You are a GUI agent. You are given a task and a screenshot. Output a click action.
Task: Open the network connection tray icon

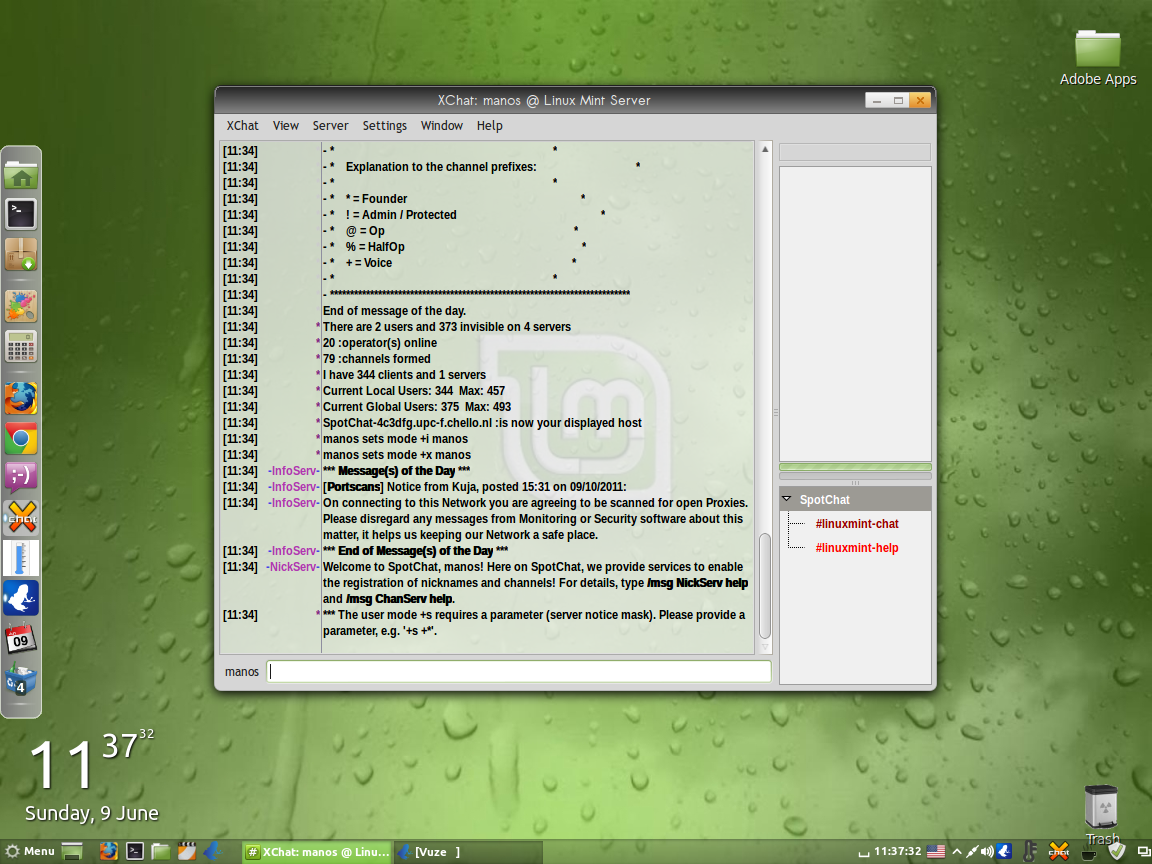click(x=971, y=852)
